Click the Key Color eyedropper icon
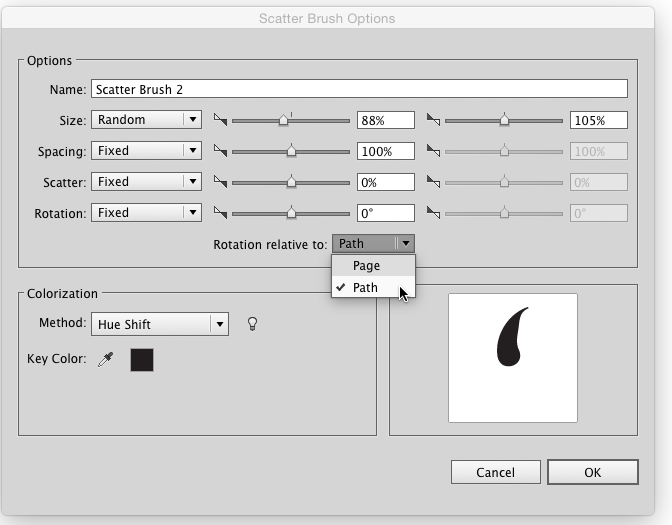Image resolution: width=672 pixels, height=525 pixels. 105,360
